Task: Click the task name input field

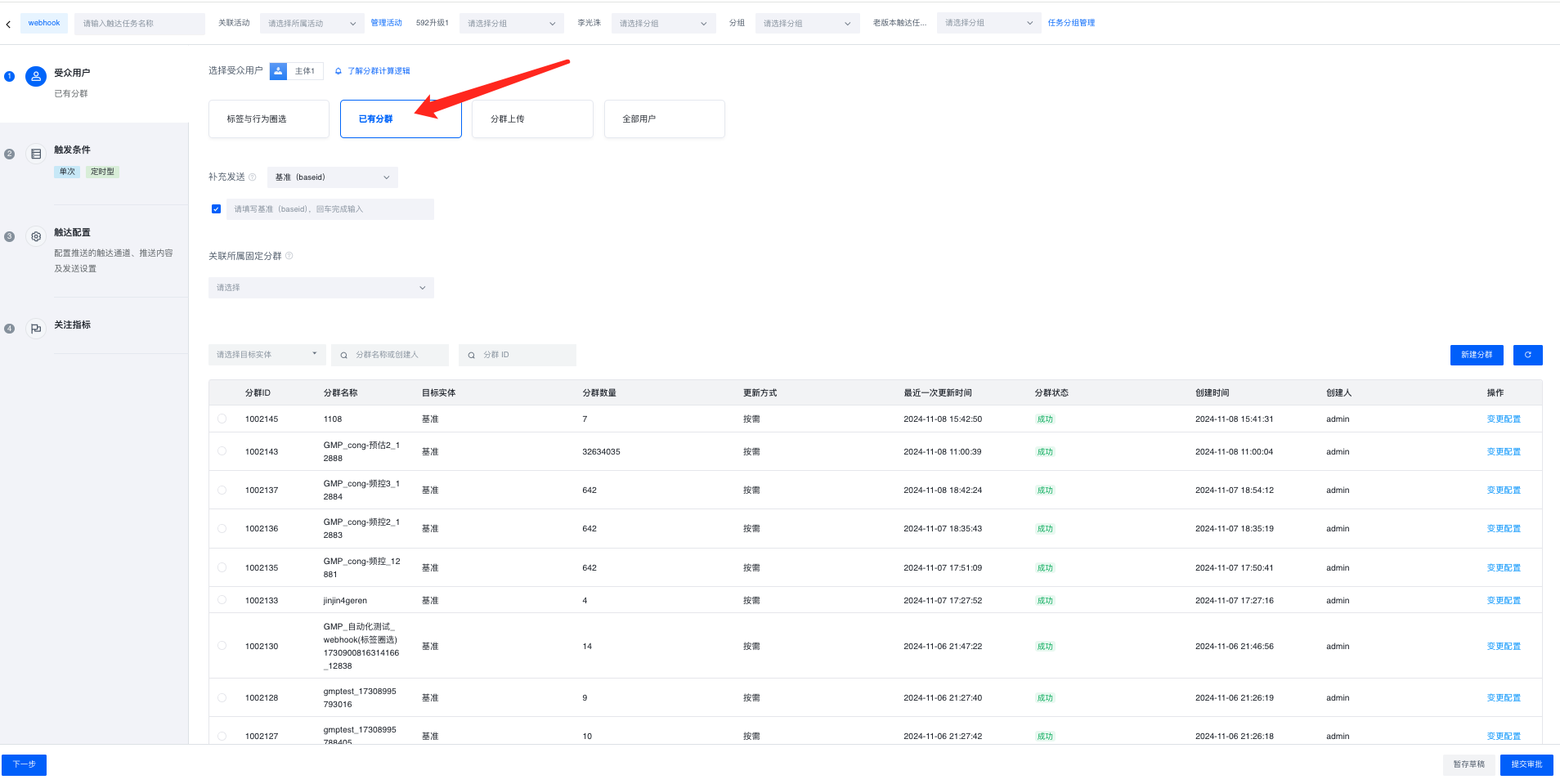Action: pyautogui.click(x=140, y=24)
